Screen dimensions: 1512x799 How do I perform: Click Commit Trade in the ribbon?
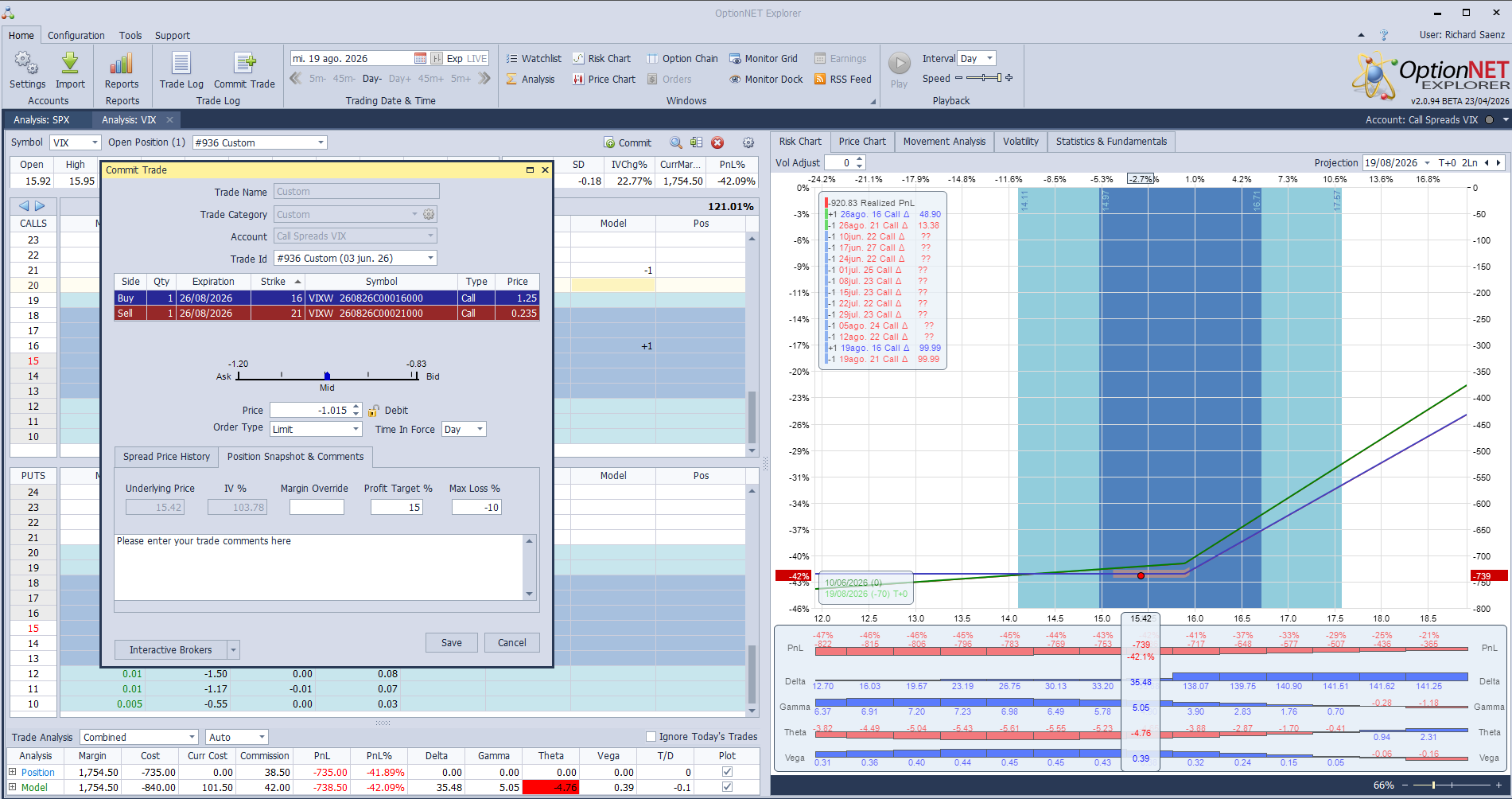[x=244, y=70]
